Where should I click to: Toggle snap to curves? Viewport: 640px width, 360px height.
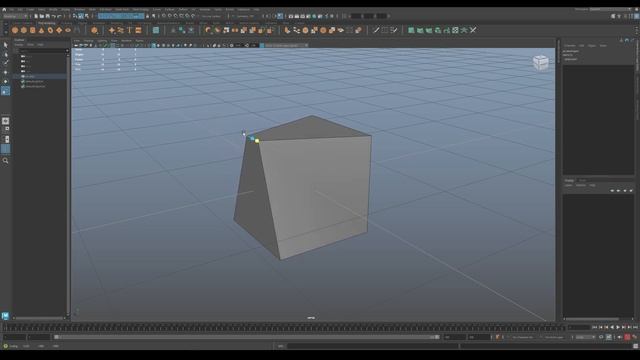point(170,16)
